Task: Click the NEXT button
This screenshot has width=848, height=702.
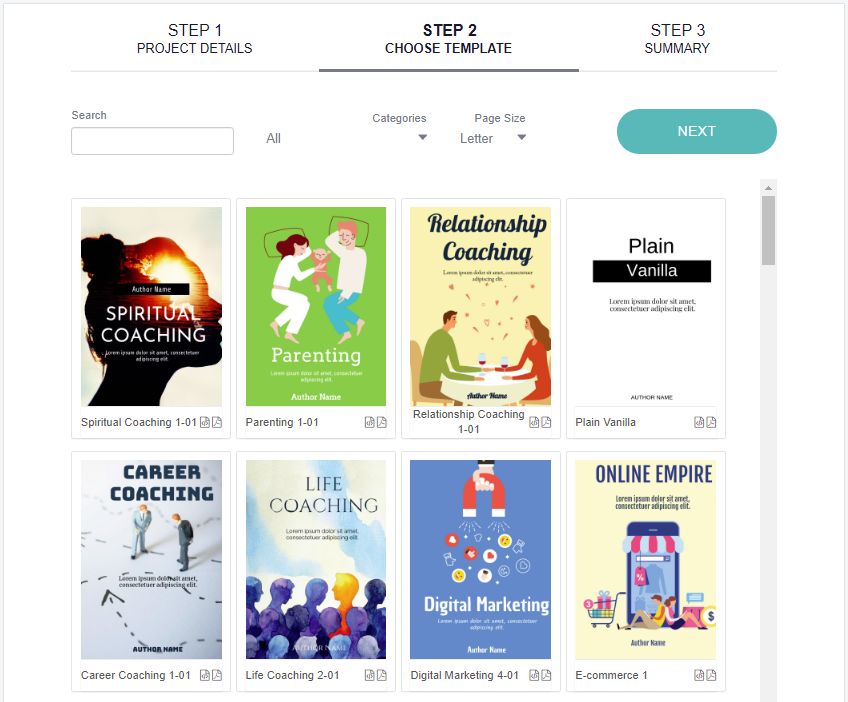Action: click(697, 131)
